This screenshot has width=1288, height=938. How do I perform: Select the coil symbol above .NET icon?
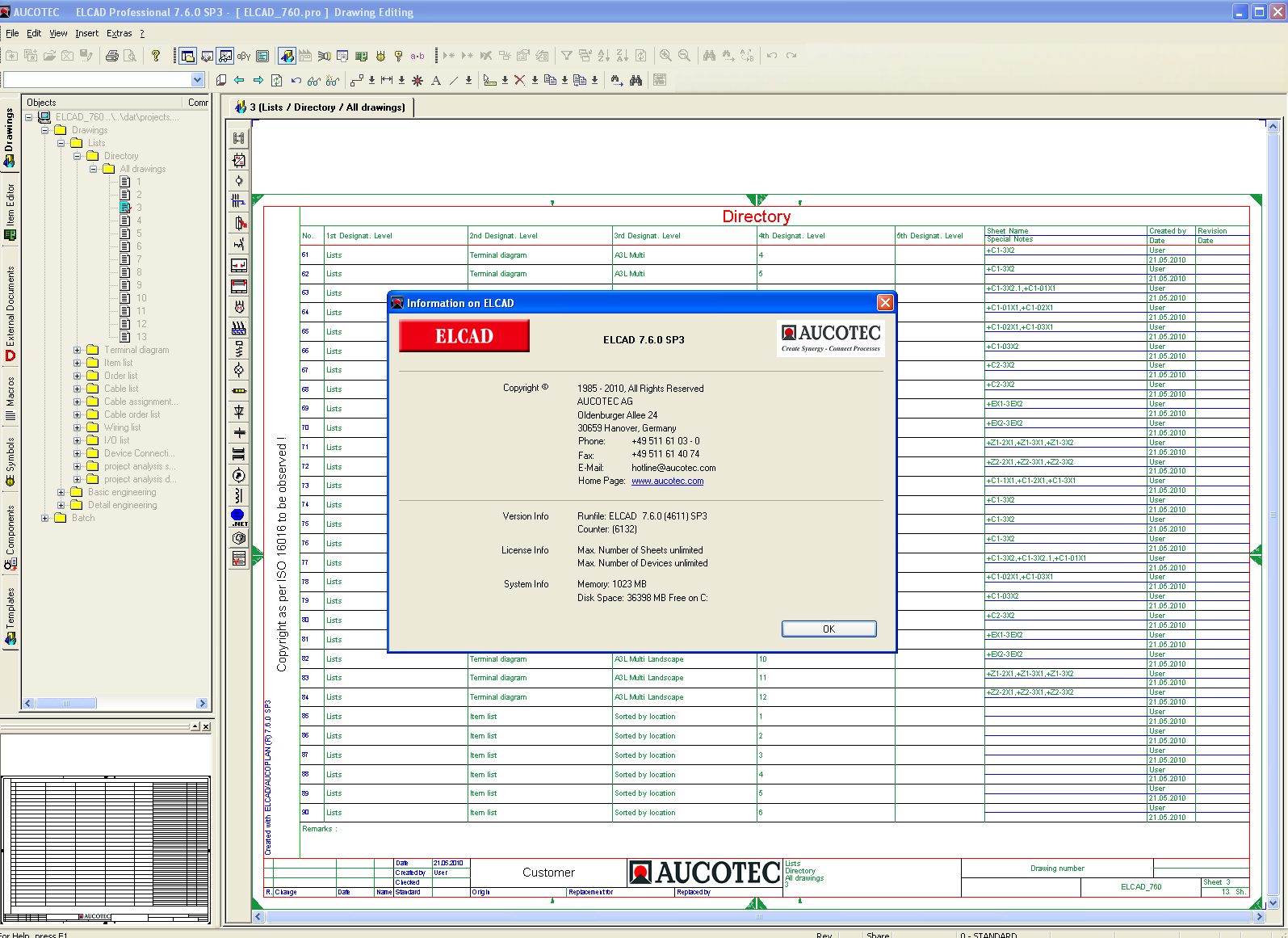239,496
